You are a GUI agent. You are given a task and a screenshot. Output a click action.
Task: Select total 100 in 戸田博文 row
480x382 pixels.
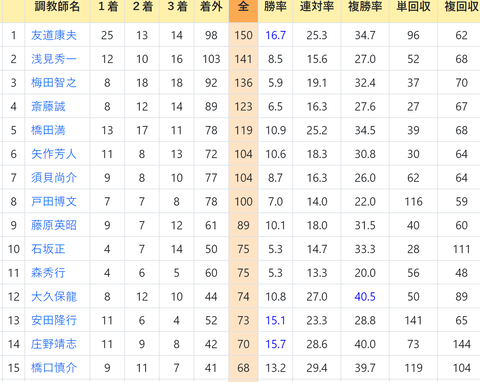click(x=243, y=202)
